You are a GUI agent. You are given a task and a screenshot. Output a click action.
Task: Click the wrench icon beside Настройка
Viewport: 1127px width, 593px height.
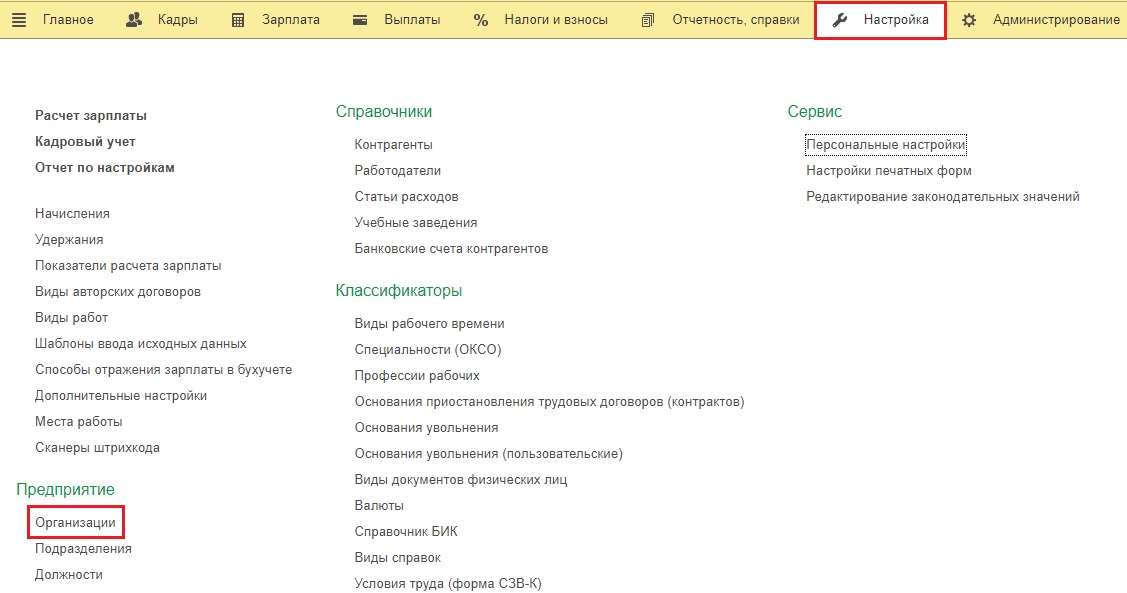(840, 20)
